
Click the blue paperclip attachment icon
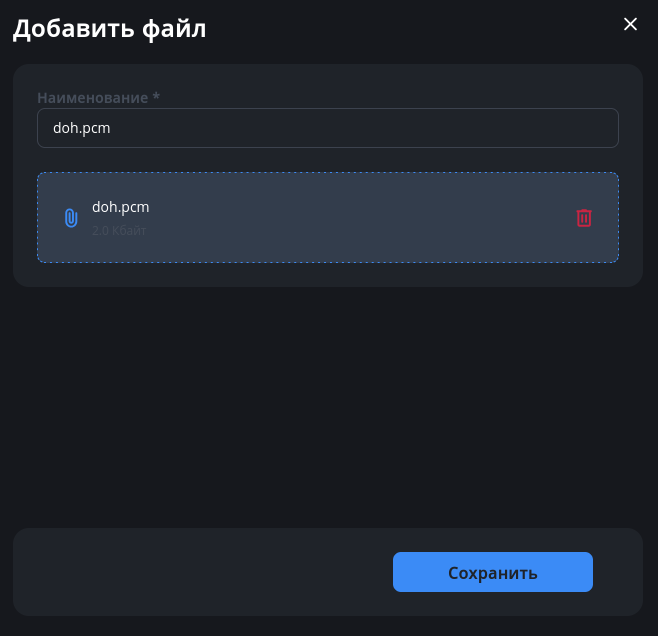point(71,218)
